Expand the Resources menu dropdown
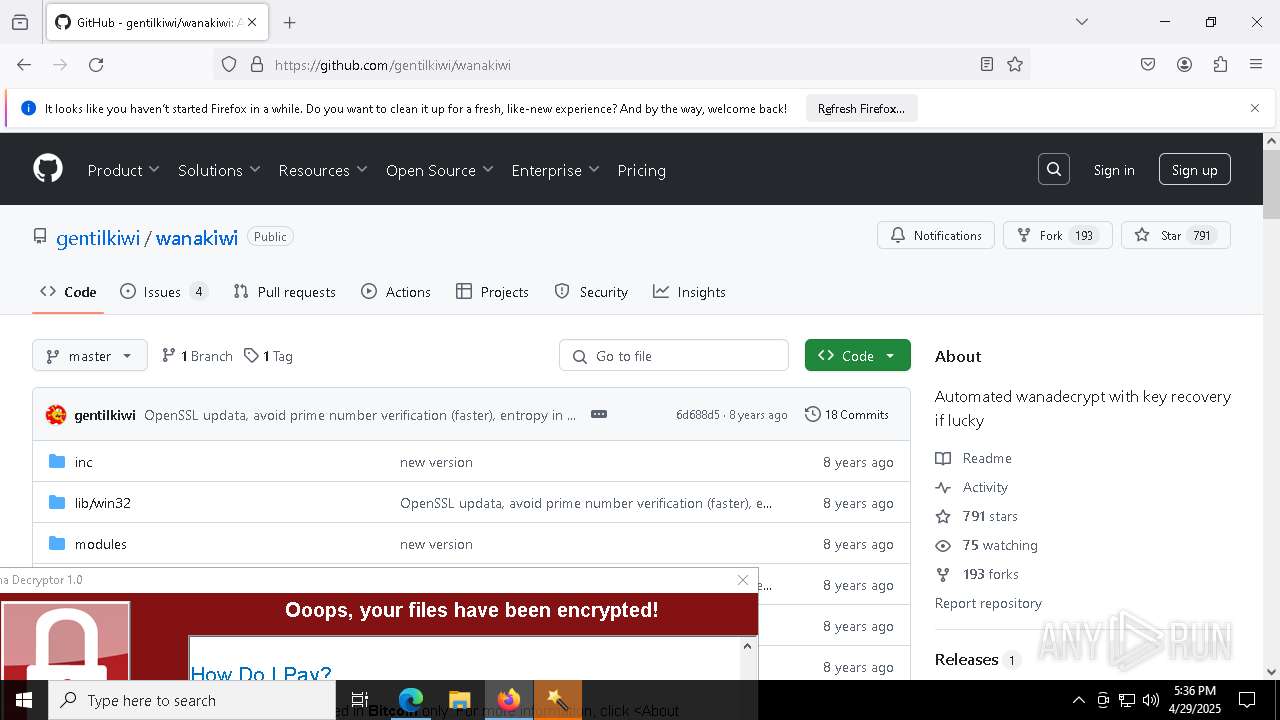The width and height of the screenshot is (1280, 720). coord(323,170)
